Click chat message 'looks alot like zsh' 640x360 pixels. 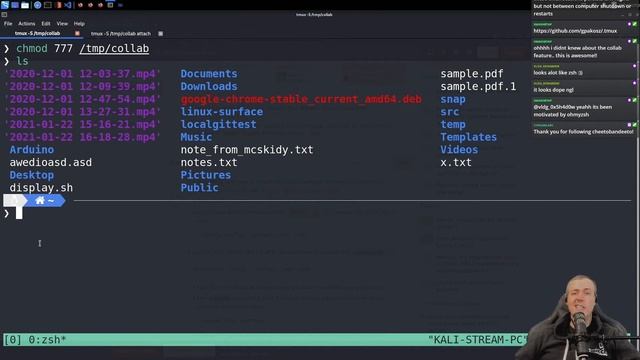558,73
